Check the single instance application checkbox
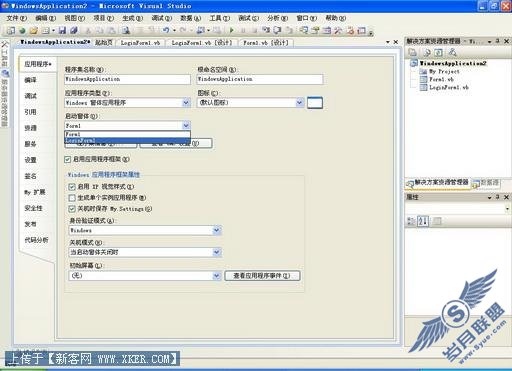512x371 pixels. point(72,198)
